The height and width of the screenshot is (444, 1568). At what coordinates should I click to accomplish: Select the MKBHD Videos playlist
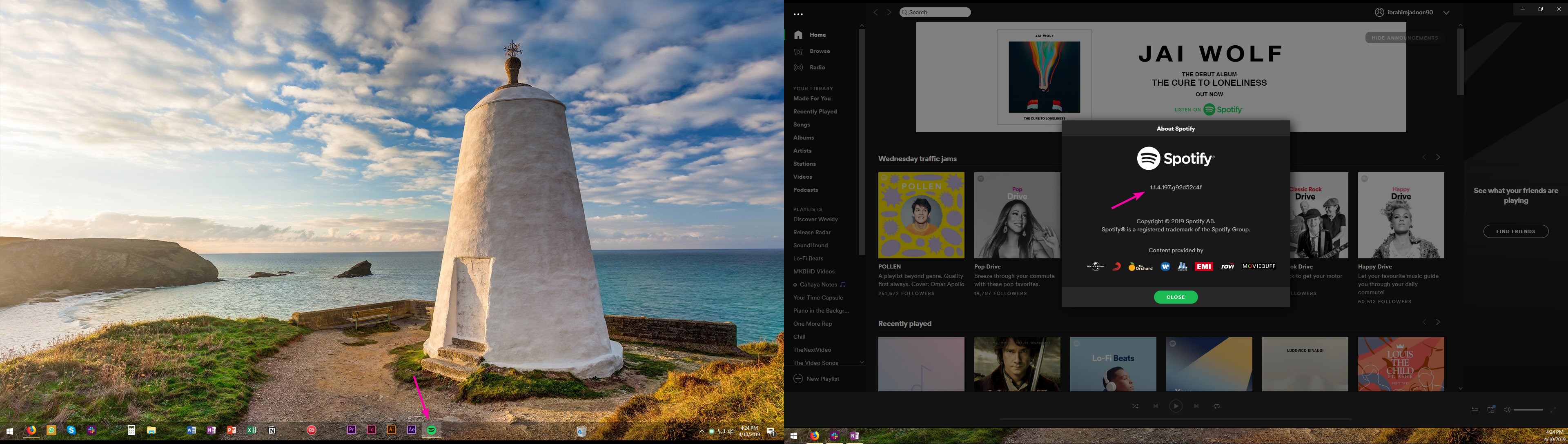click(x=814, y=272)
